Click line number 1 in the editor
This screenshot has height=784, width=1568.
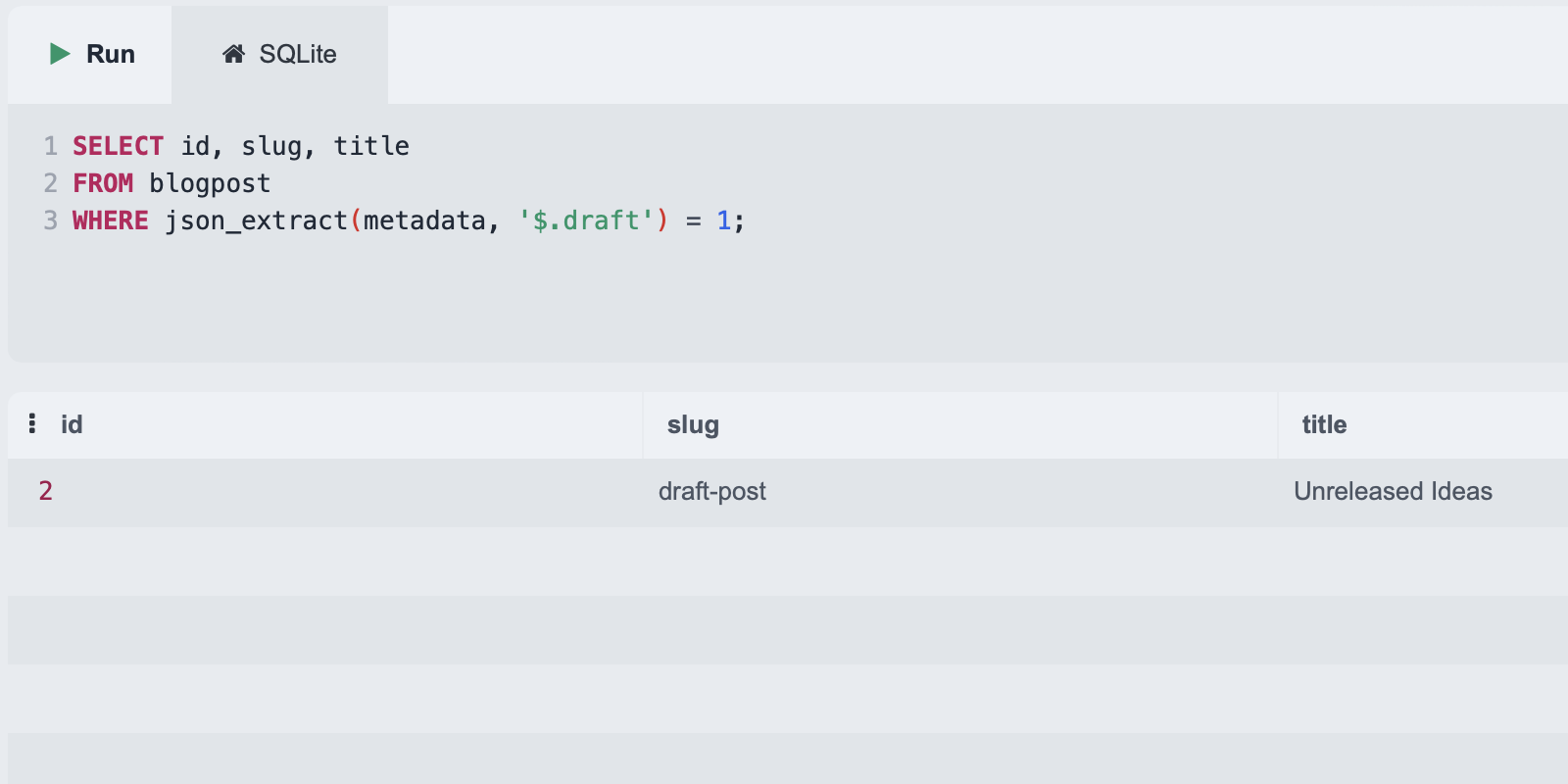50,146
